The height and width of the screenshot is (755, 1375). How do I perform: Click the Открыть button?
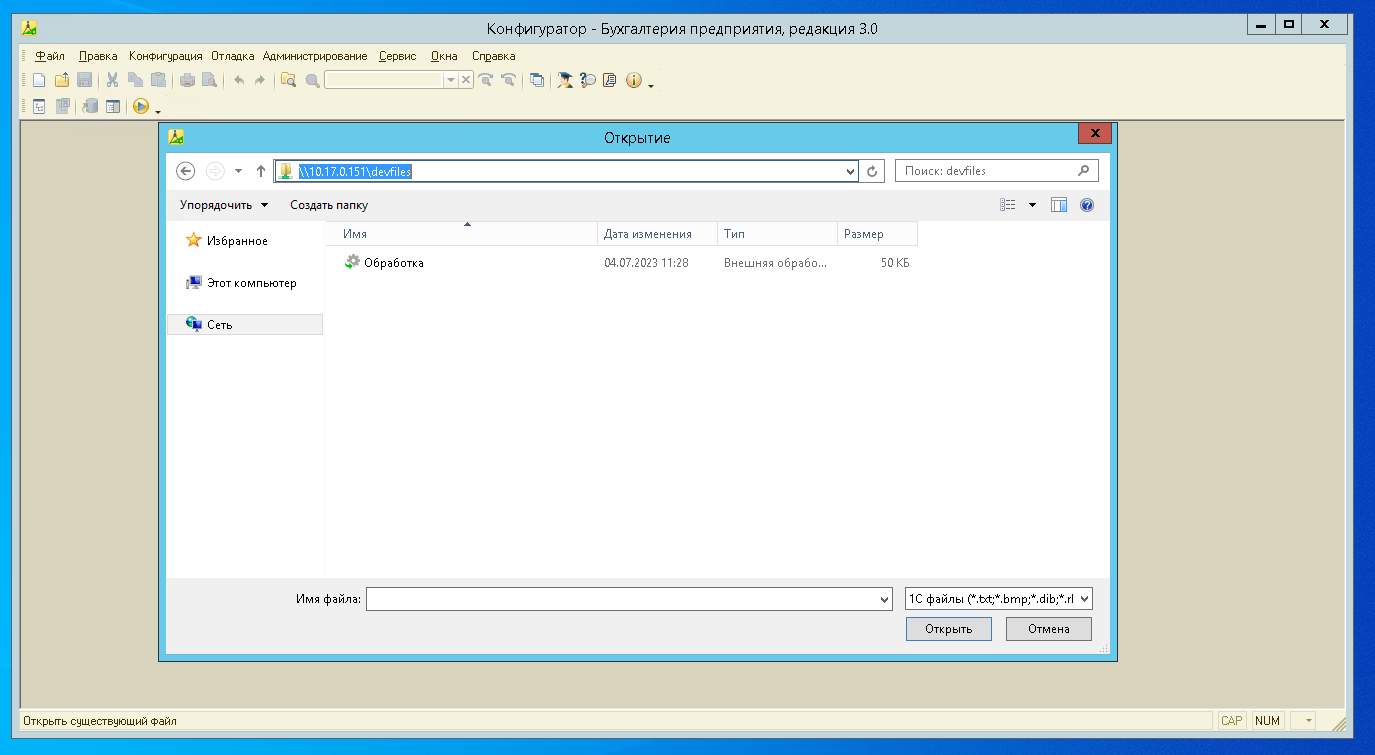click(x=948, y=629)
